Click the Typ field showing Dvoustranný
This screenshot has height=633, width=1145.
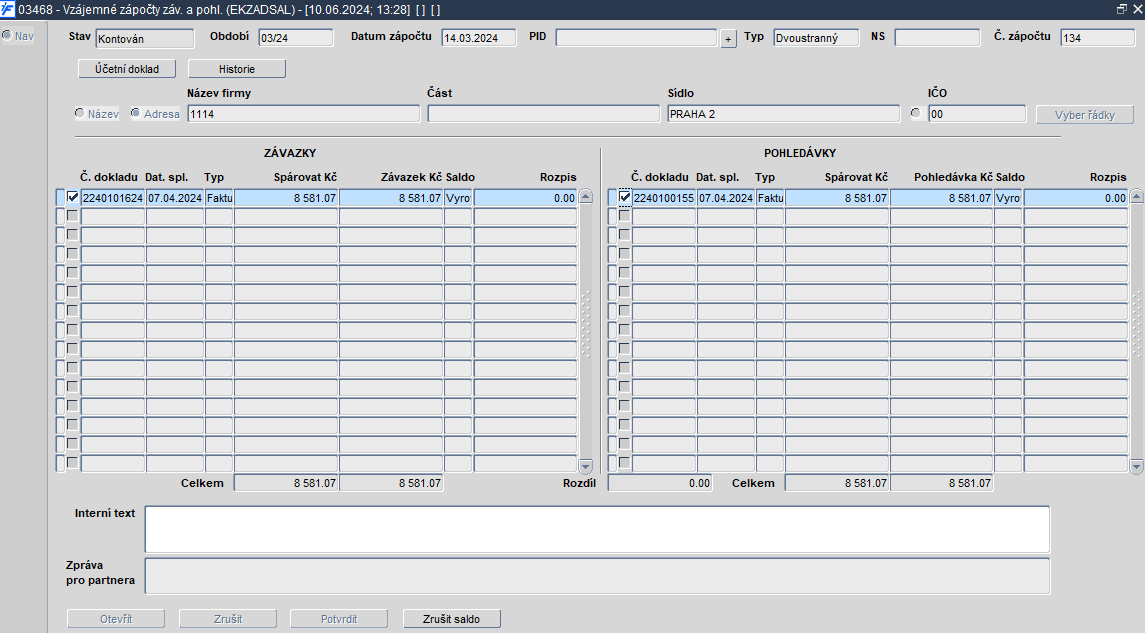pos(816,38)
